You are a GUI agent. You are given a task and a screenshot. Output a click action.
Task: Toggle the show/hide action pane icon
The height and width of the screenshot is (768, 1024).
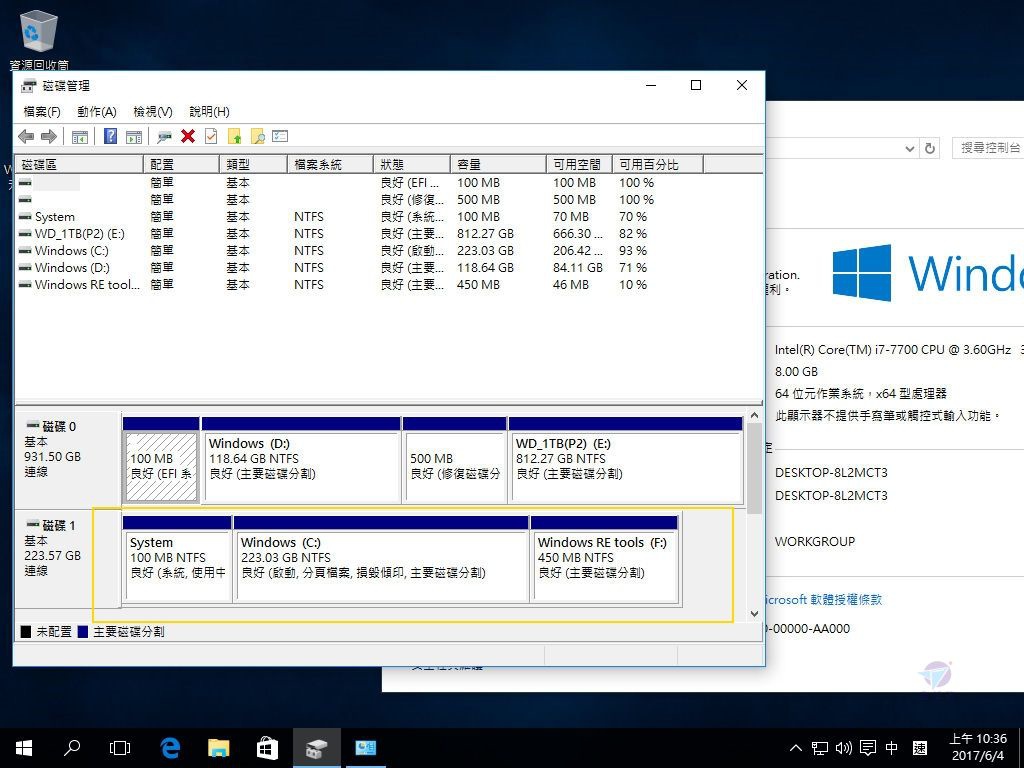134,136
